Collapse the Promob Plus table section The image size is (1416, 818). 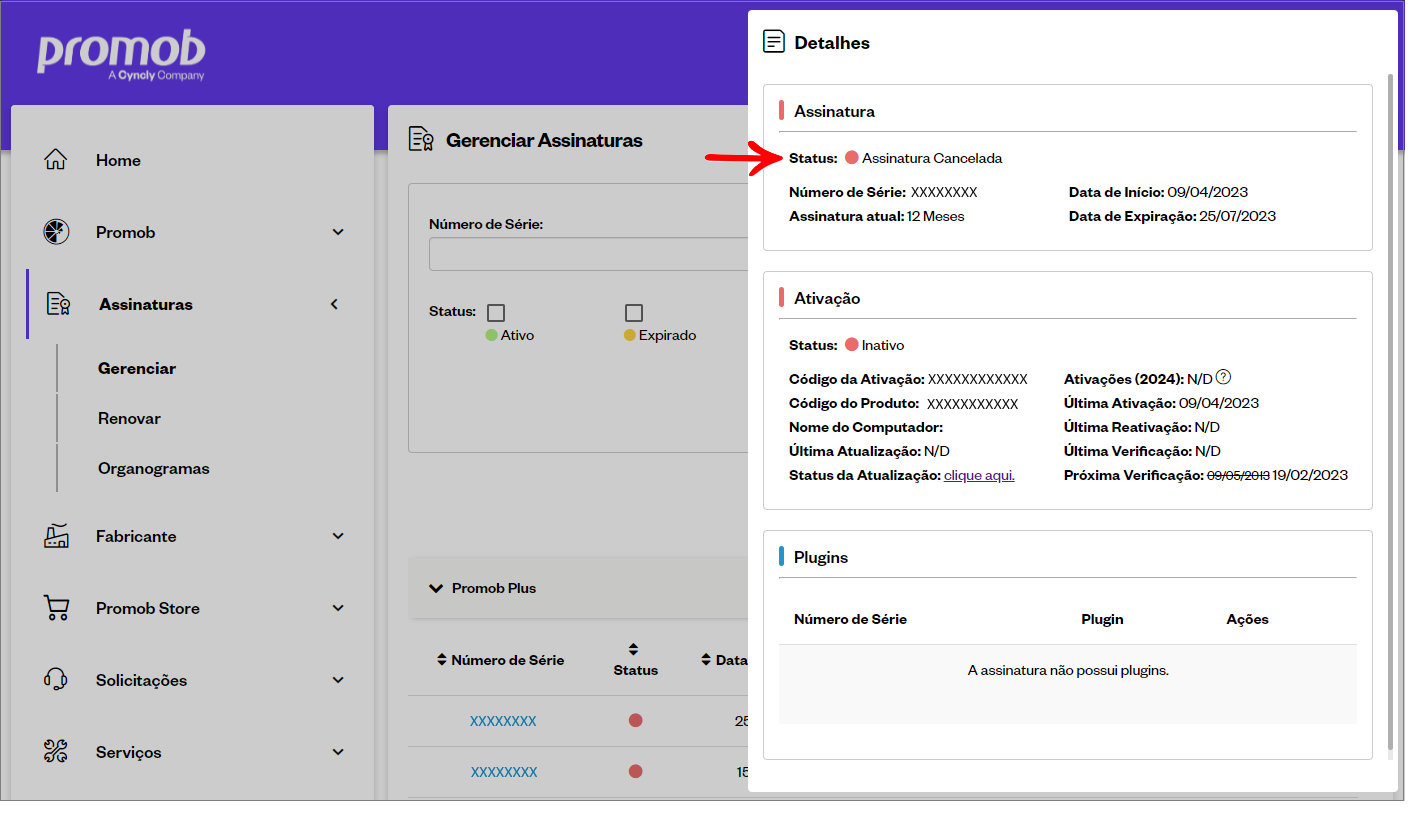[x=436, y=588]
